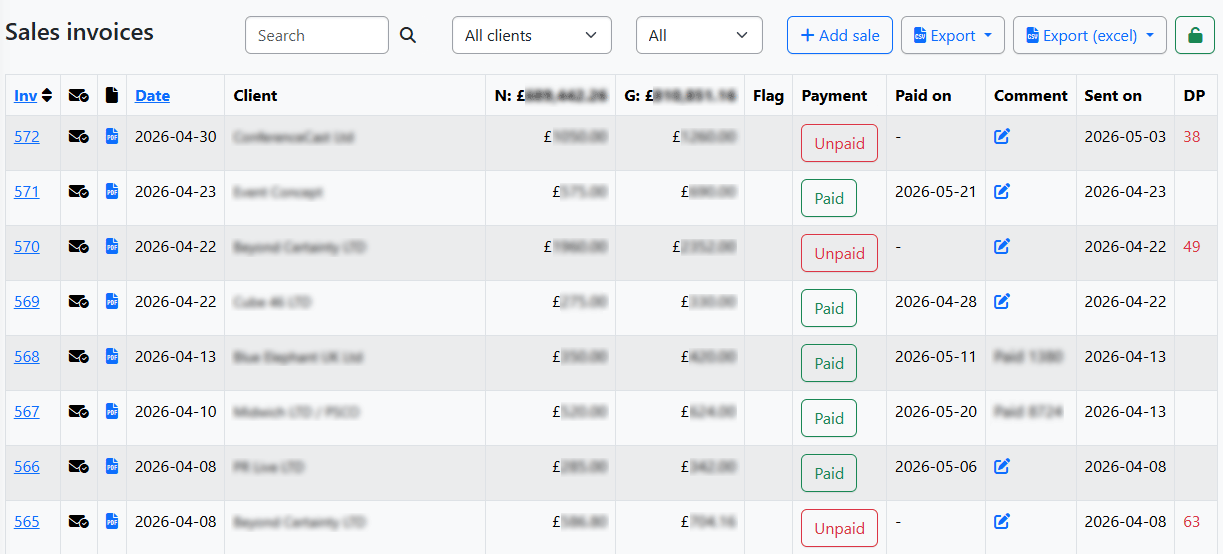The width and height of the screenshot is (1223, 554).
Task: Click the email column header icon
Action: 78,96
